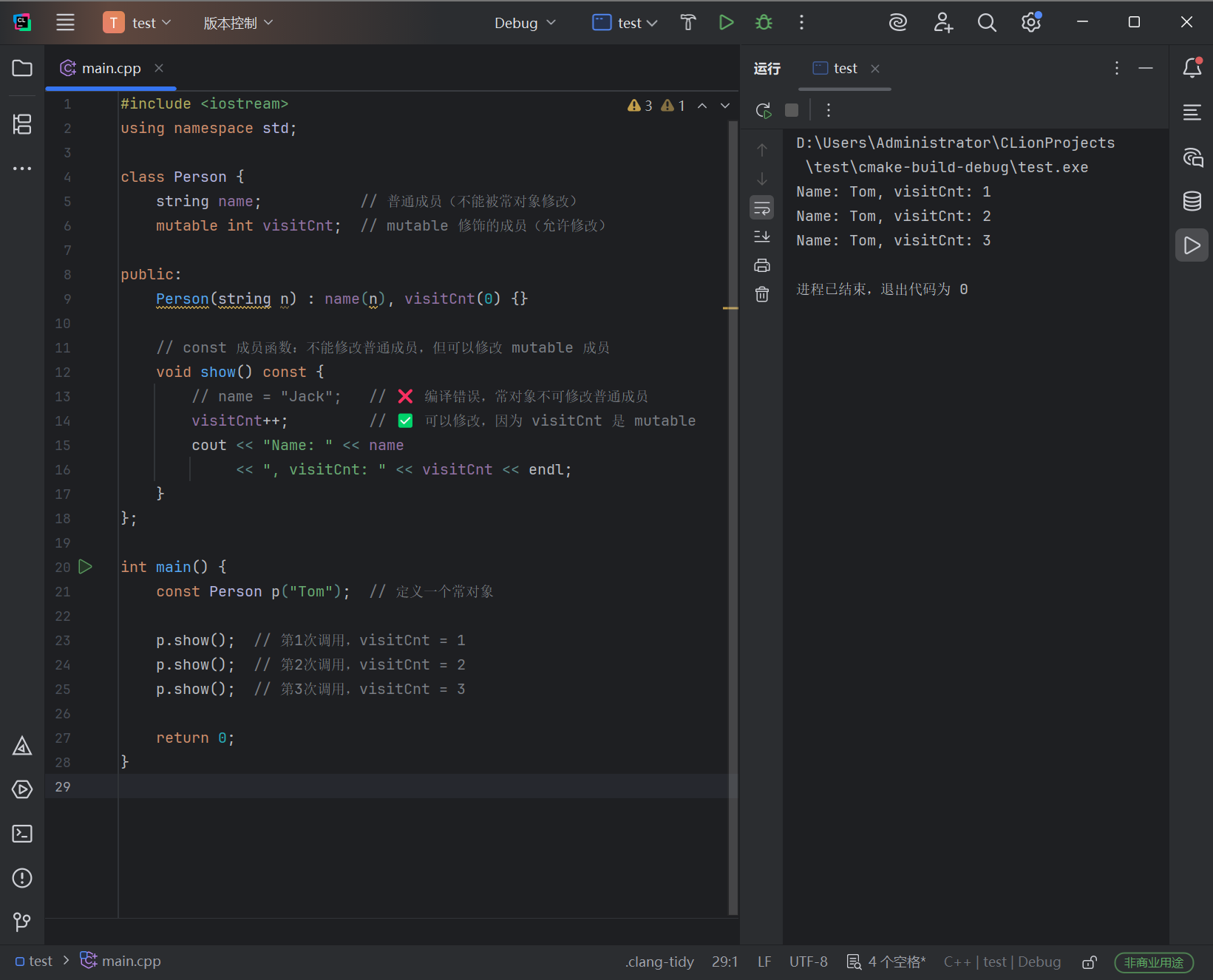Click test breadcrumb in navigation bar
The image size is (1213, 980).
pos(34,962)
